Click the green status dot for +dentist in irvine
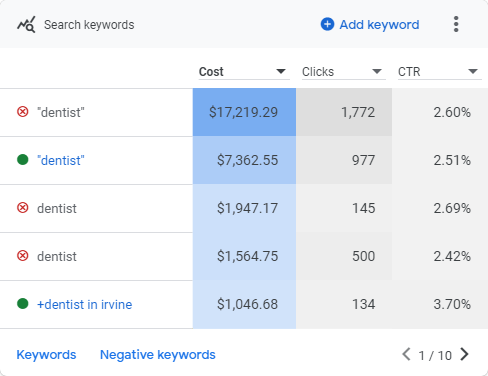The height and width of the screenshot is (376, 488). (23, 304)
